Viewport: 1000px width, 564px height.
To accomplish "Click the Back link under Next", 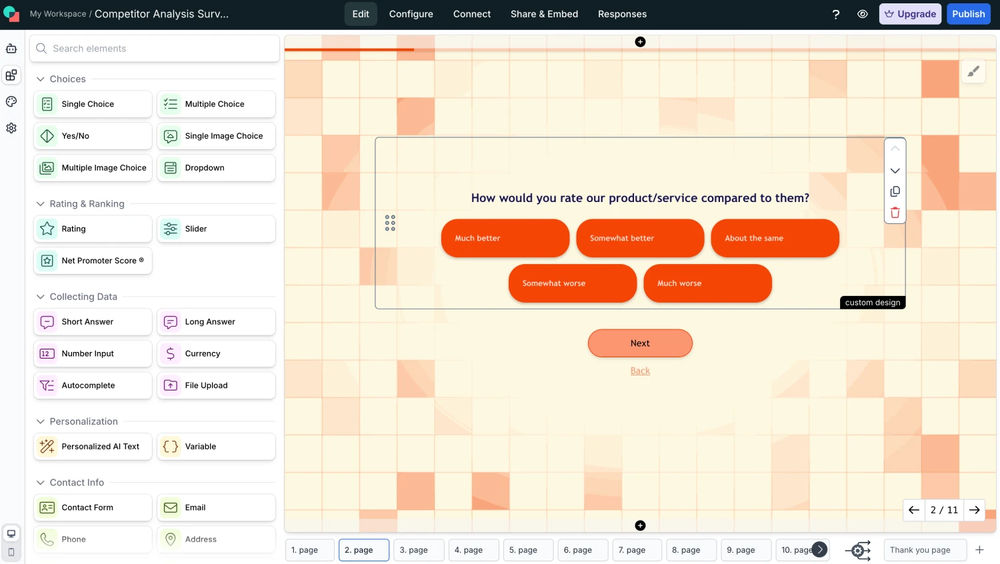I will tap(640, 371).
